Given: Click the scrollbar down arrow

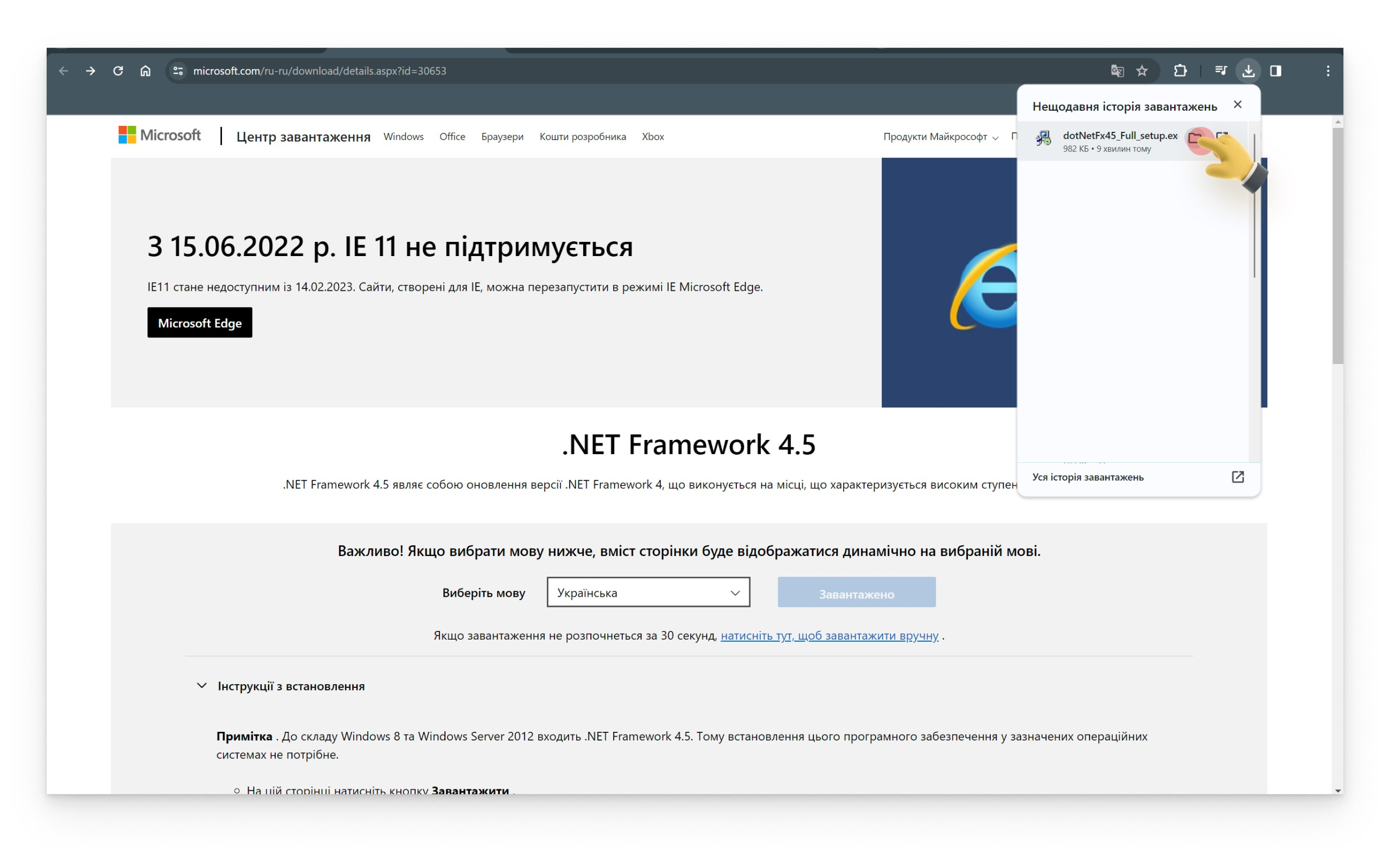Looking at the screenshot, I should pos(1338,790).
